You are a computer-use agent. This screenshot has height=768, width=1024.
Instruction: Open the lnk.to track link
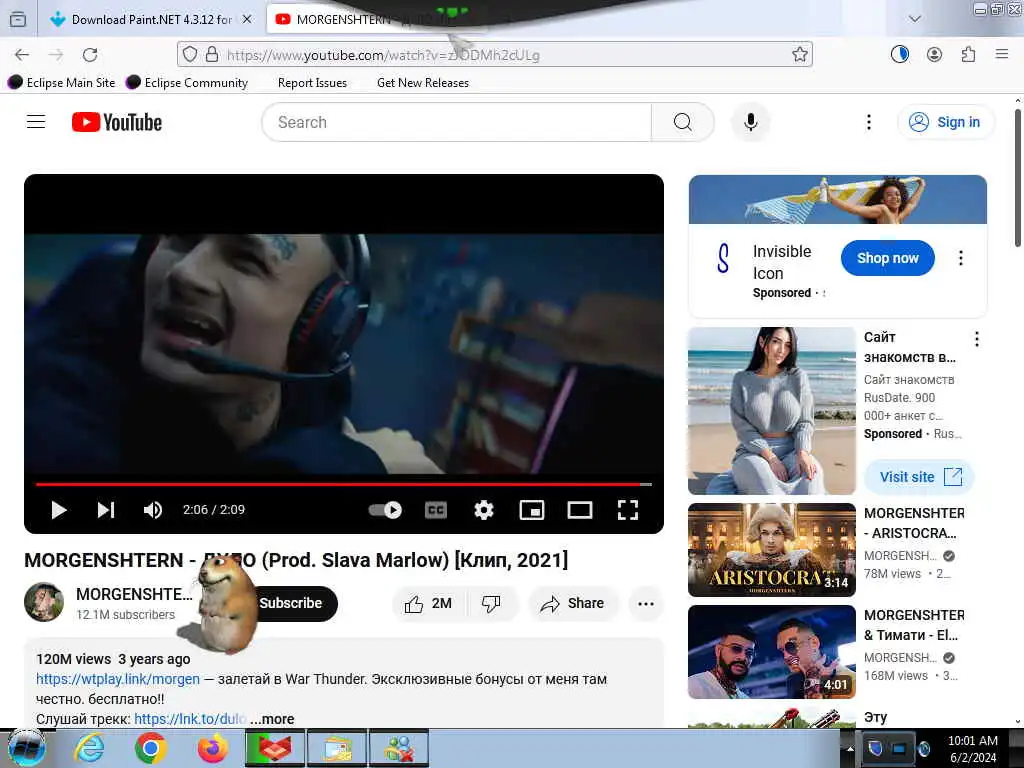click(x=190, y=719)
